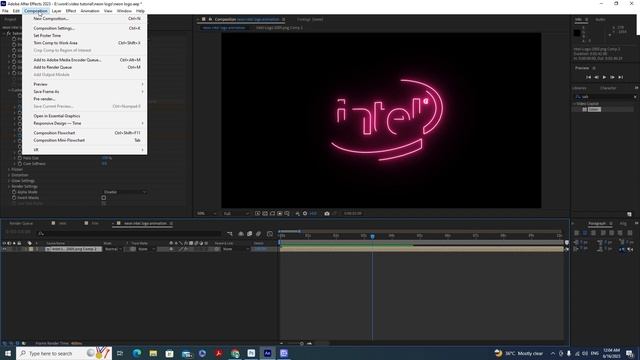Viewport: 640px width, 360px height.
Task: Open the Alpha Mode dropdown
Action: (124, 192)
